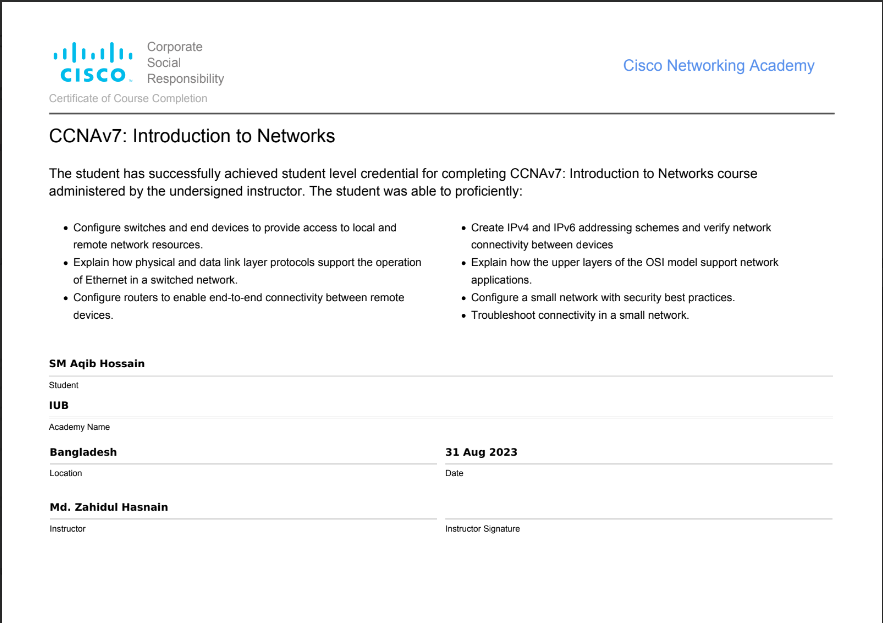The width and height of the screenshot is (883, 623).
Task: Click the Academy Name field label
Action: (79, 427)
